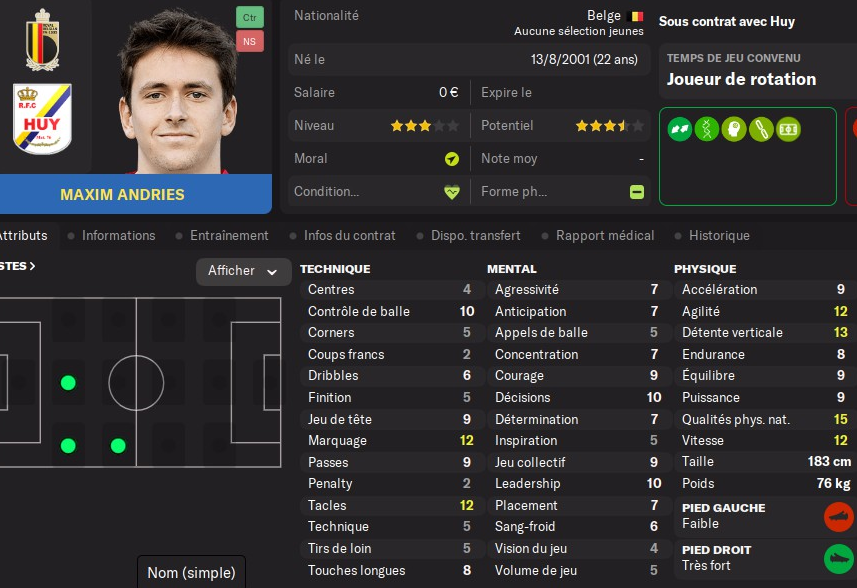The height and width of the screenshot is (588, 857).
Task: Expand the Postes section arrow
Action: tap(32, 266)
